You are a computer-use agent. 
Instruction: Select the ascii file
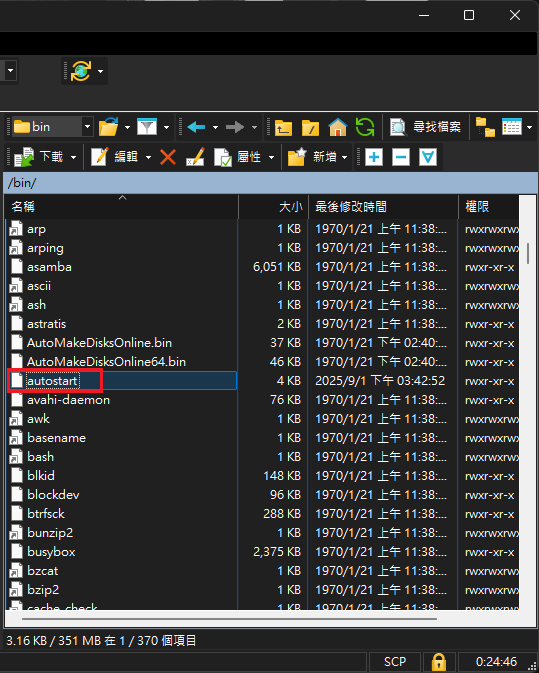39,286
